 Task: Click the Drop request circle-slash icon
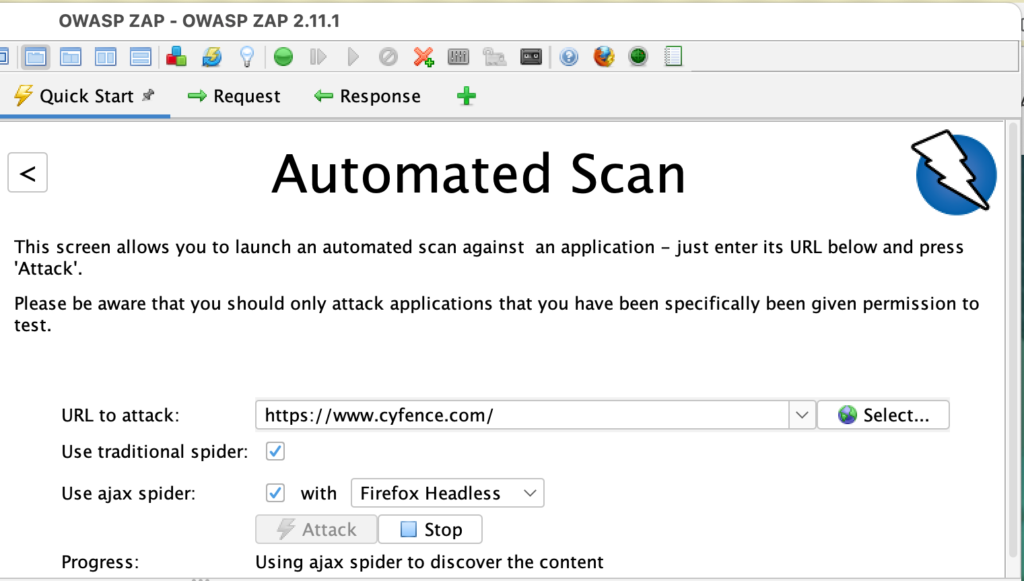[x=388, y=57]
